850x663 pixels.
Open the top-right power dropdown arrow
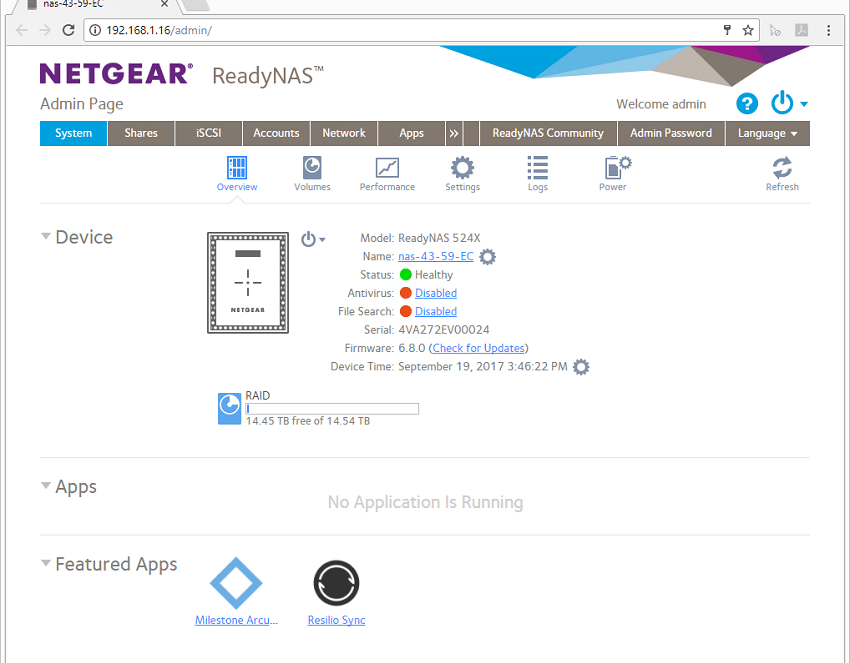pyautogui.click(x=804, y=104)
